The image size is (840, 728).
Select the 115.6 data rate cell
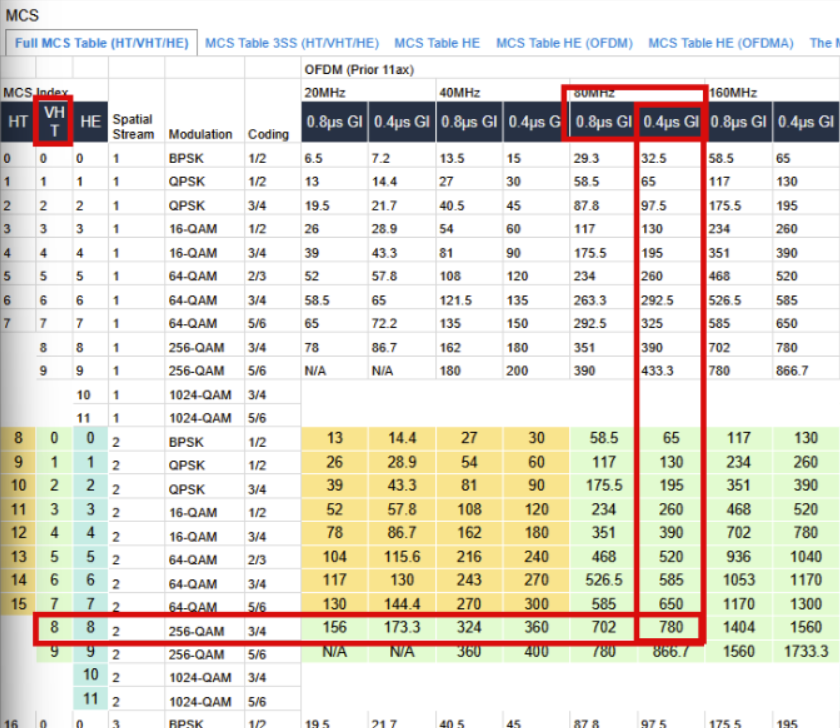[x=401, y=556]
